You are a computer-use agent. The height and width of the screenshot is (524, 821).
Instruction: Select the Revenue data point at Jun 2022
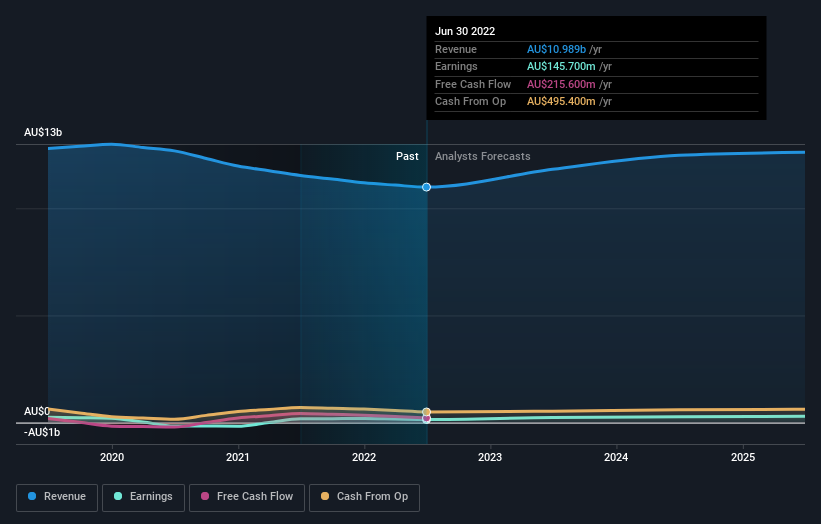coord(427,187)
